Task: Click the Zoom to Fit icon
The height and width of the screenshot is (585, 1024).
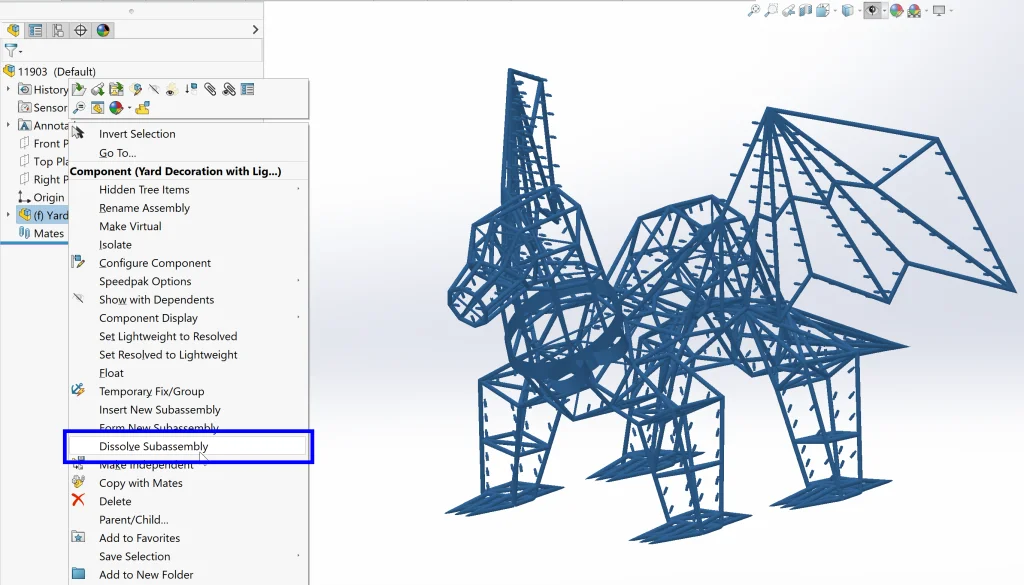Action: (754, 10)
